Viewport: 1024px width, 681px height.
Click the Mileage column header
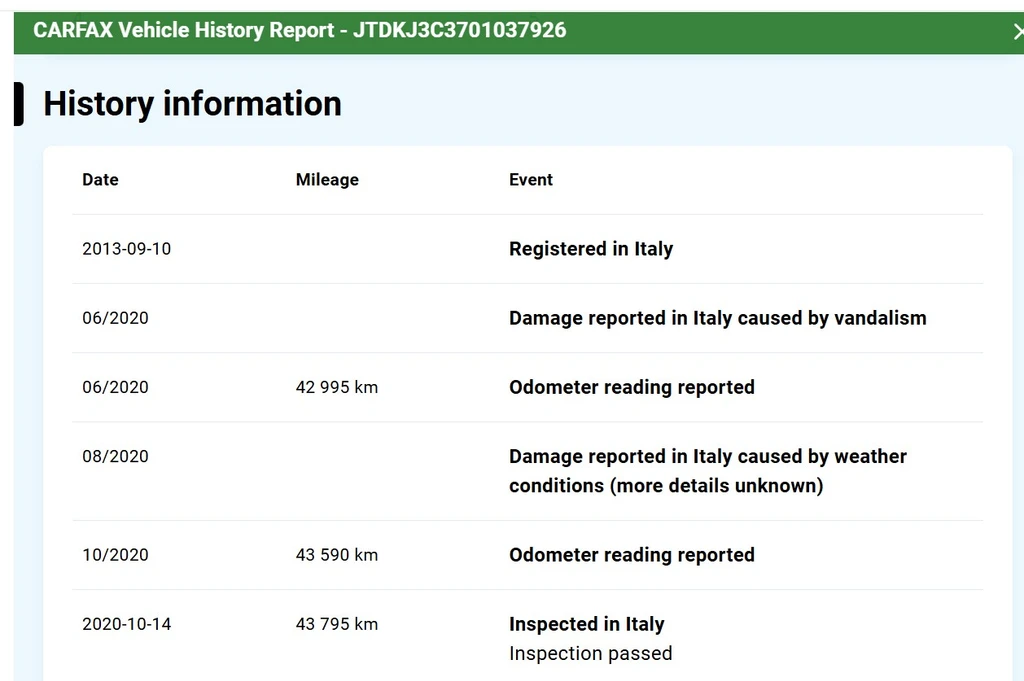327,180
